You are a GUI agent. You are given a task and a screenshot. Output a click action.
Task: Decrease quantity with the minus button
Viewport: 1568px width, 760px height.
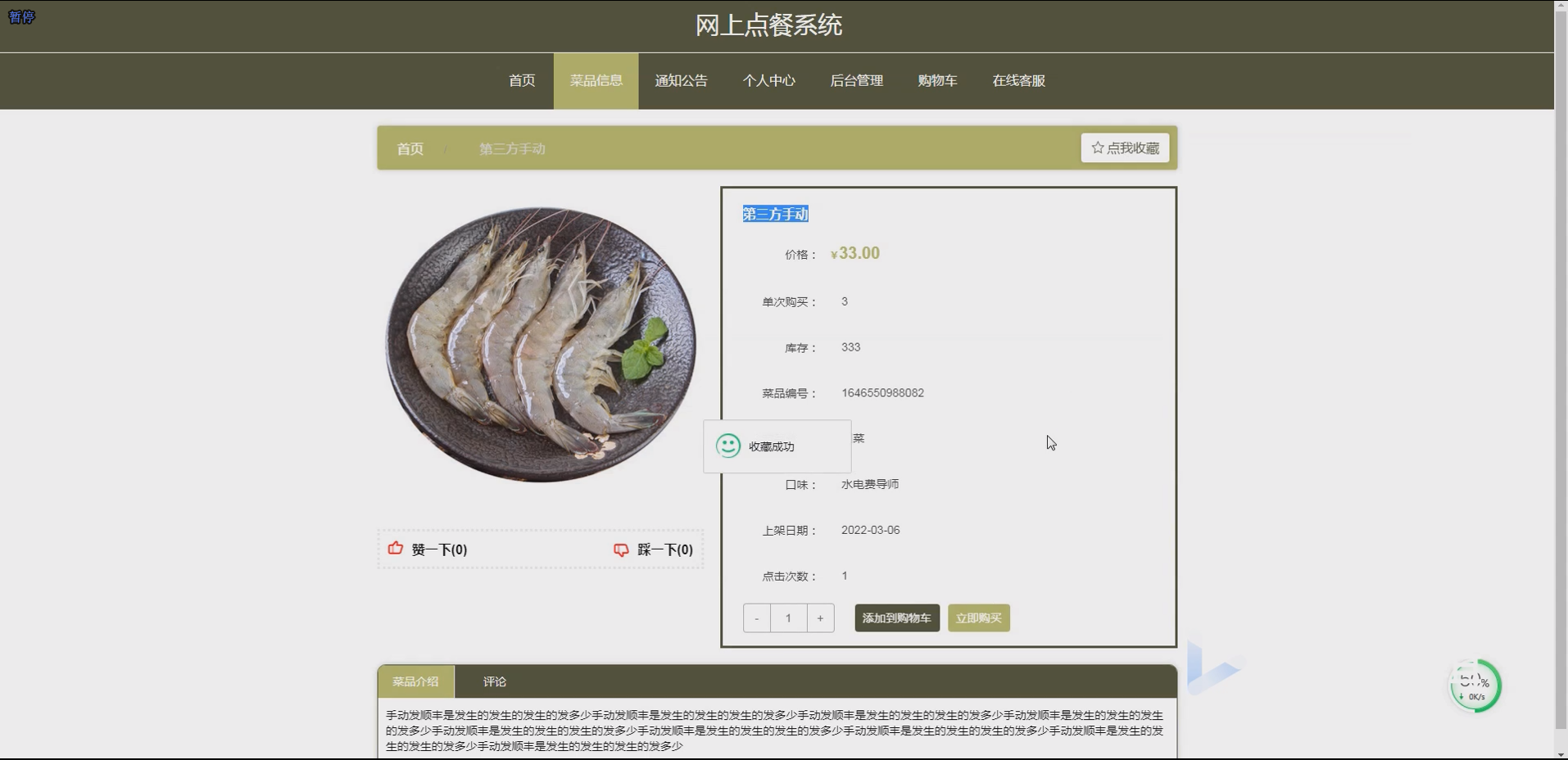click(x=757, y=618)
